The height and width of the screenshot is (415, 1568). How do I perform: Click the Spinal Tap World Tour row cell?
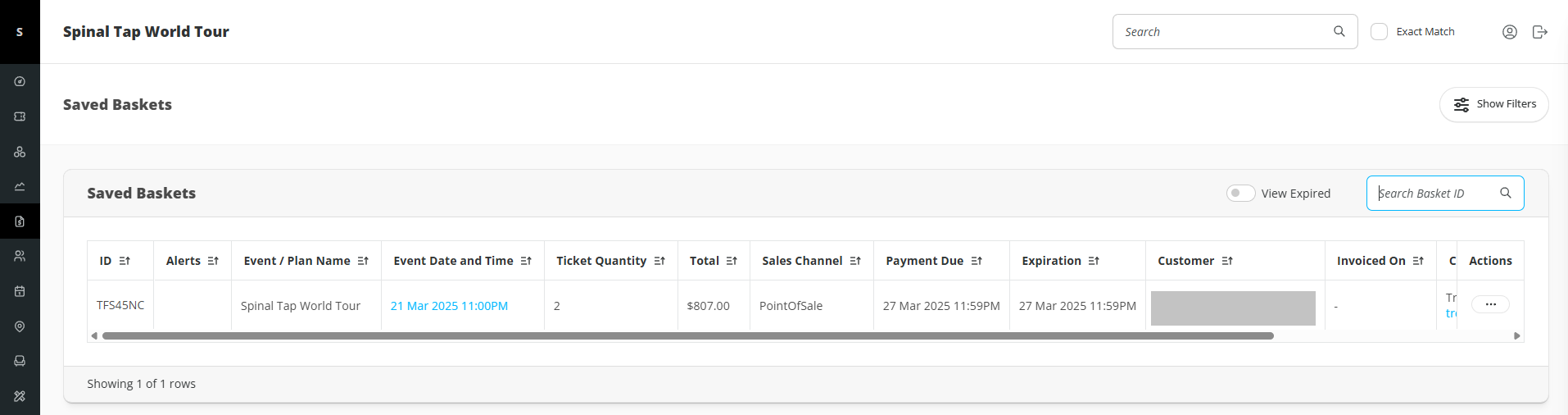pyautogui.click(x=306, y=305)
